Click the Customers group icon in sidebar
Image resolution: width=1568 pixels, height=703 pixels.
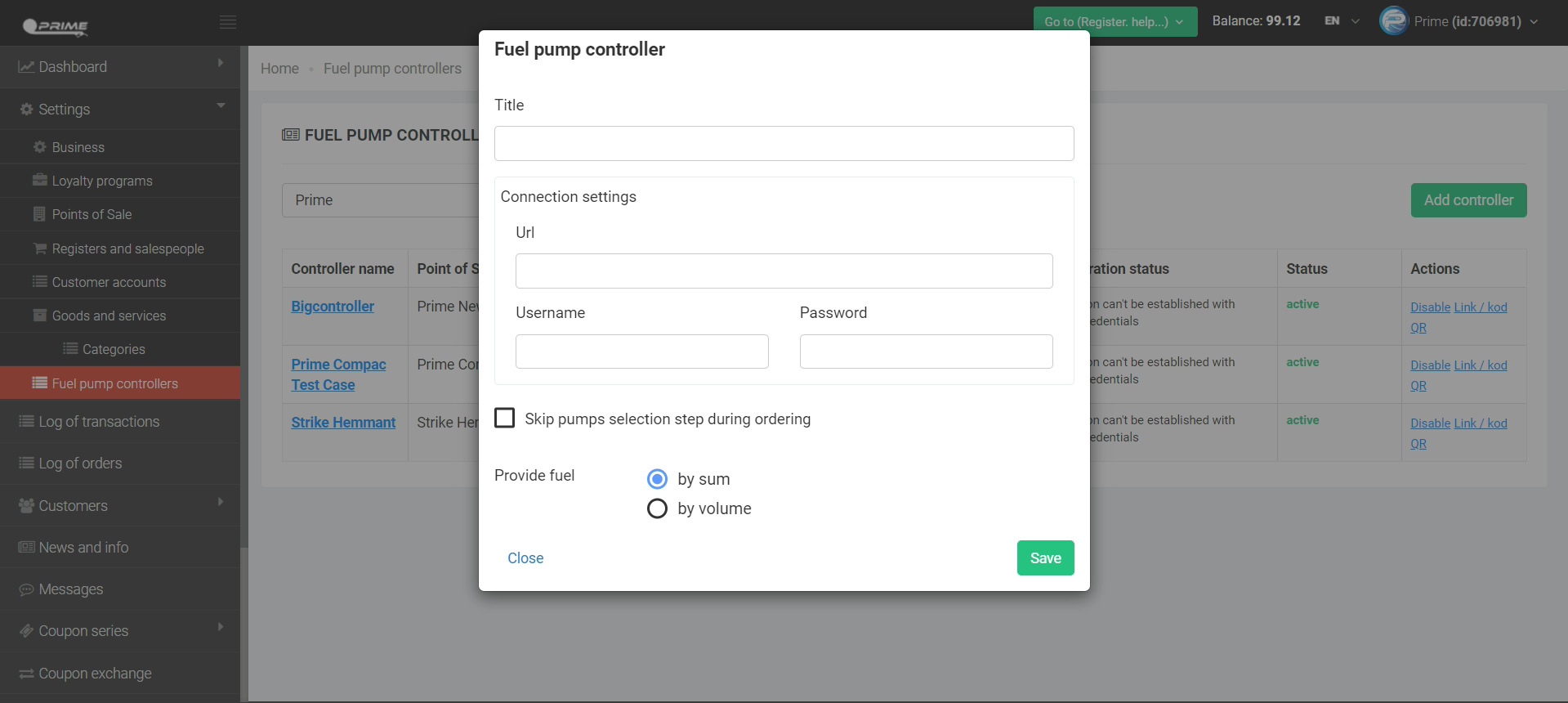(26, 506)
